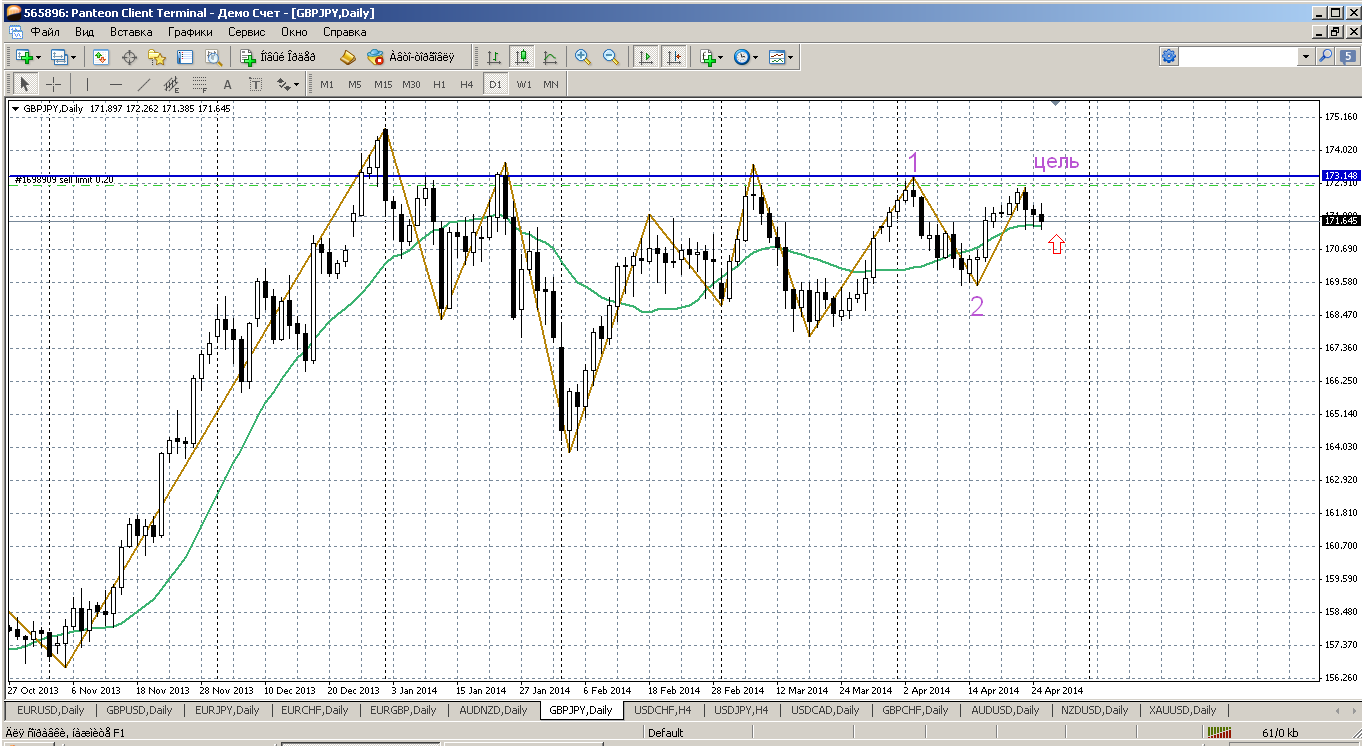Toggle the H4 timeframe button
Viewport: 1368px width, 746px height.
pos(467,85)
